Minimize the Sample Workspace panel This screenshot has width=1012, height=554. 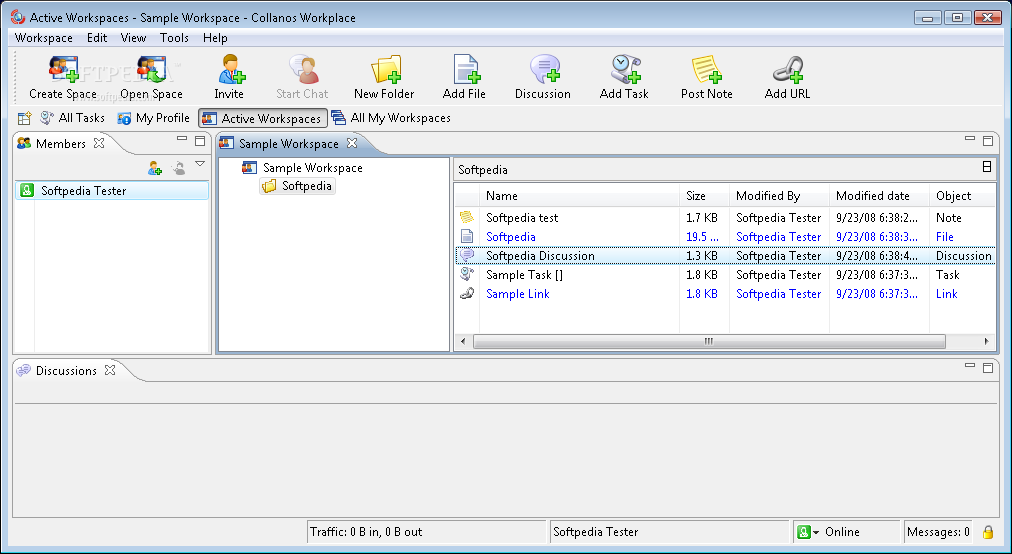coord(969,139)
